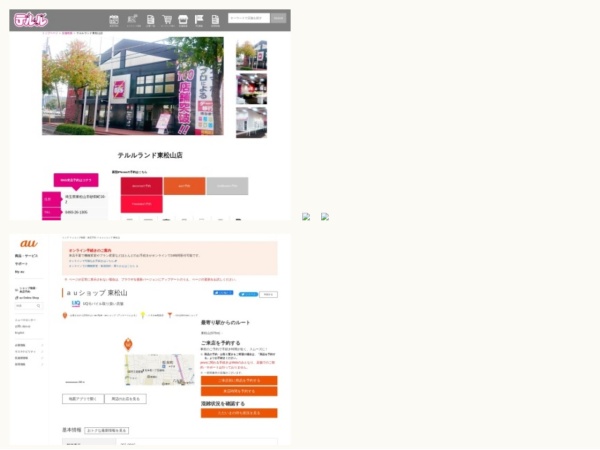Click the English link in the au sidebar
This screenshot has width=600, height=450.
[20, 333]
